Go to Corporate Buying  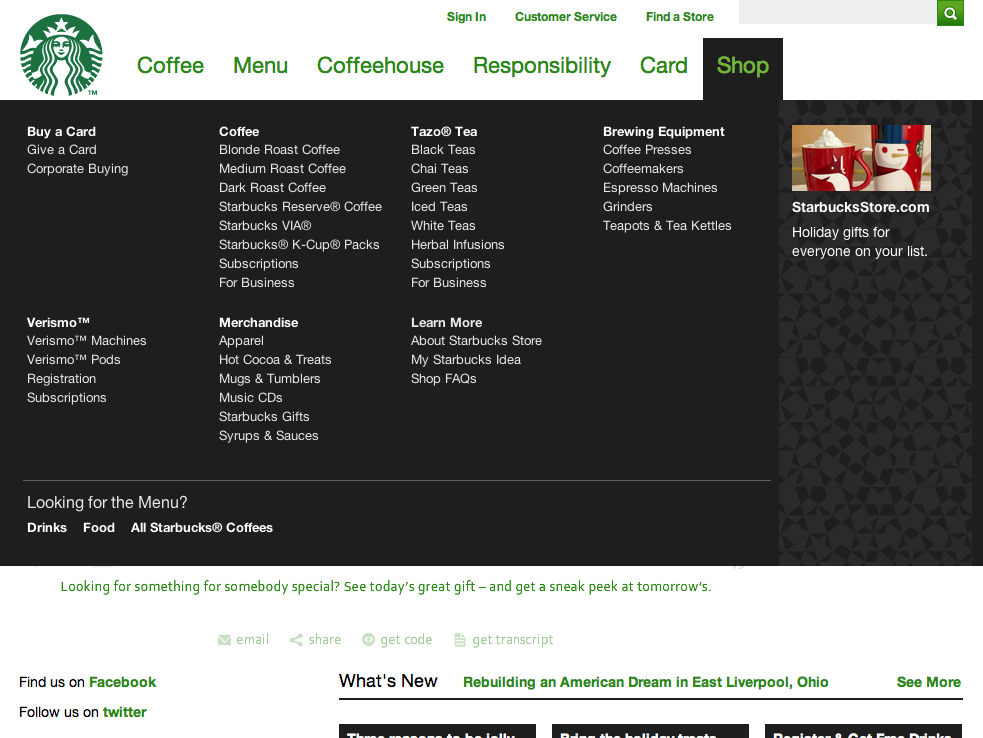click(x=77, y=169)
